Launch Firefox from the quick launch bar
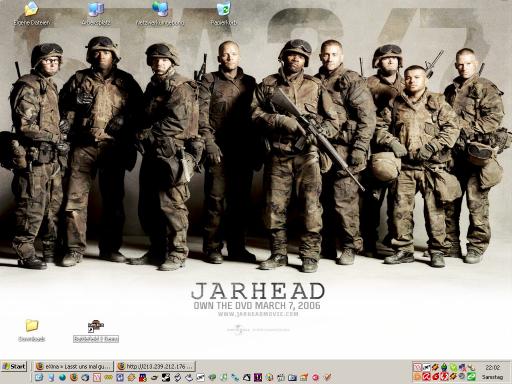Screen dimensions: 512x384 [x=74, y=377]
